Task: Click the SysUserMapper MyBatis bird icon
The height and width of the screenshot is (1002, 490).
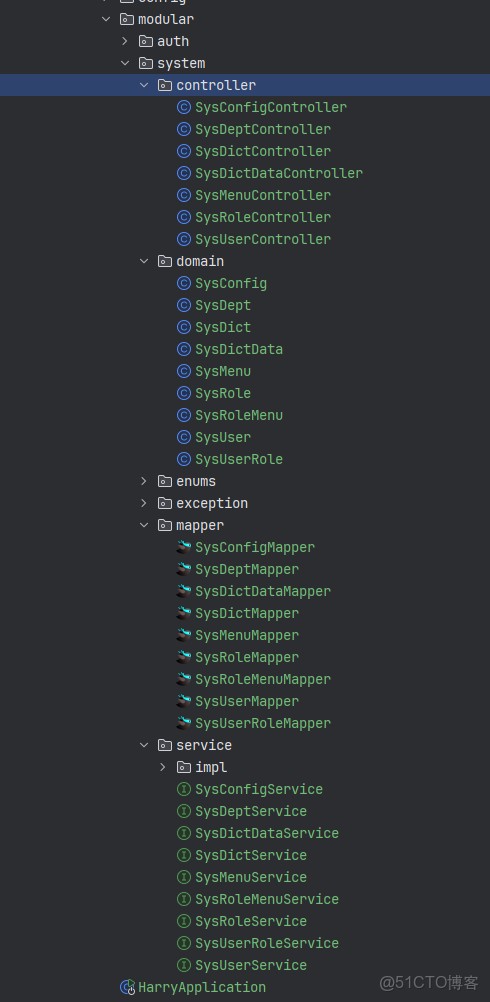Action: tap(183, 701)
